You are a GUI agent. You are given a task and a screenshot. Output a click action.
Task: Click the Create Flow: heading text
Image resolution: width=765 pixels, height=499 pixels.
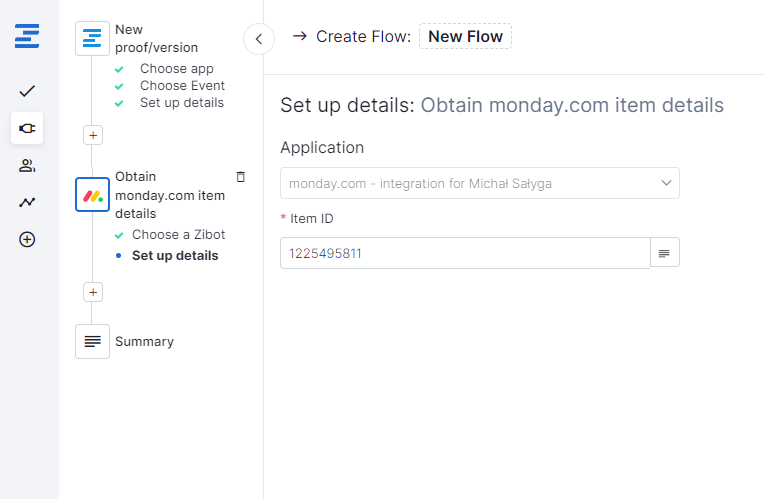(x=363, y=37)
